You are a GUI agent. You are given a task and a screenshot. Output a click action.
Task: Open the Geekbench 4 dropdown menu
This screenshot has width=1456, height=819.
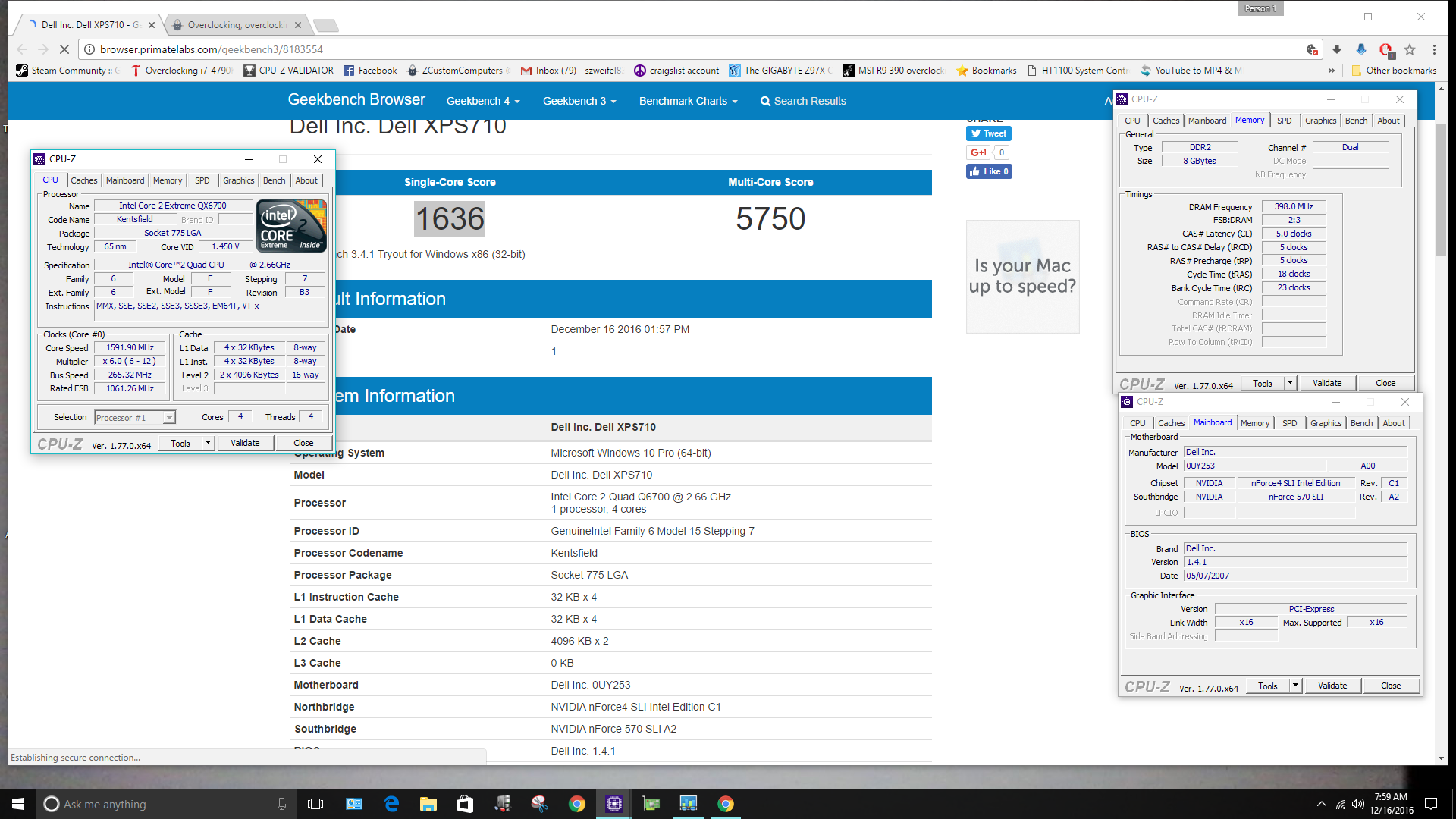[482, 101]
